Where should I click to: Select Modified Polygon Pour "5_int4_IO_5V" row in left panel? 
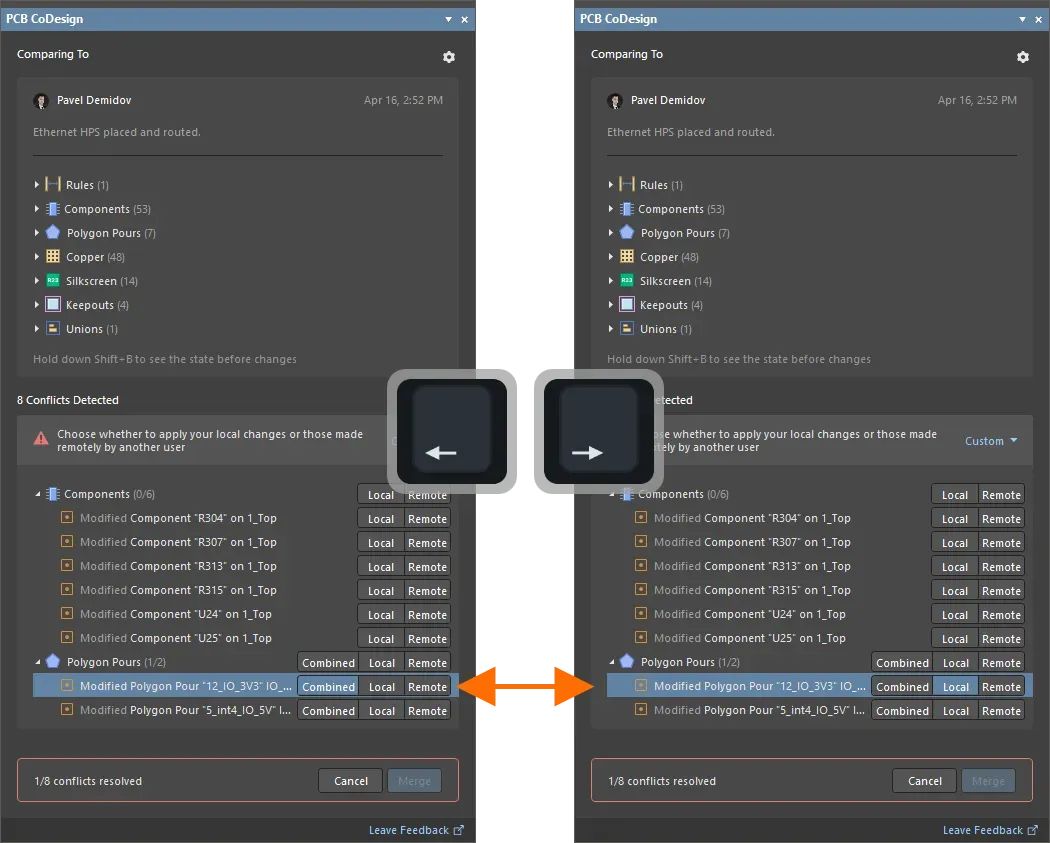pyautogui.click(x=246, y=710)
